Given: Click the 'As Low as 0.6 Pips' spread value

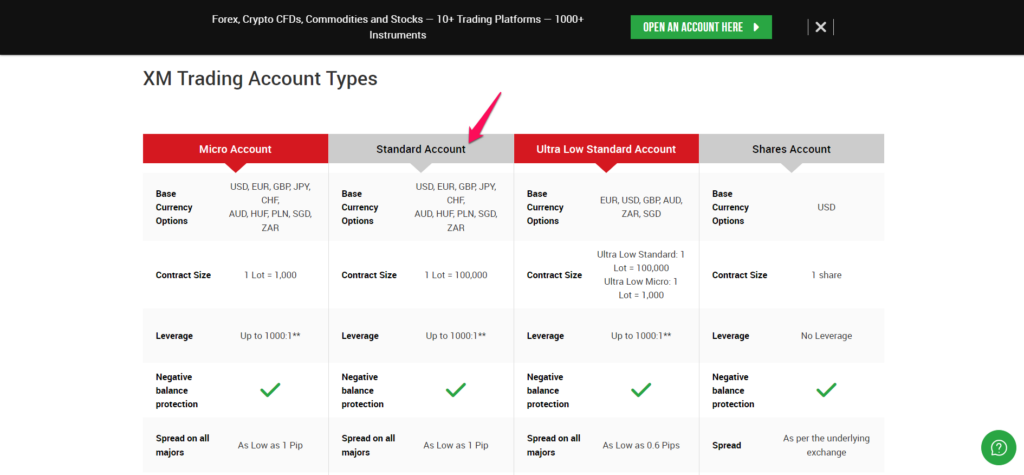Looking at the screenshot, I should pos(641,446).
